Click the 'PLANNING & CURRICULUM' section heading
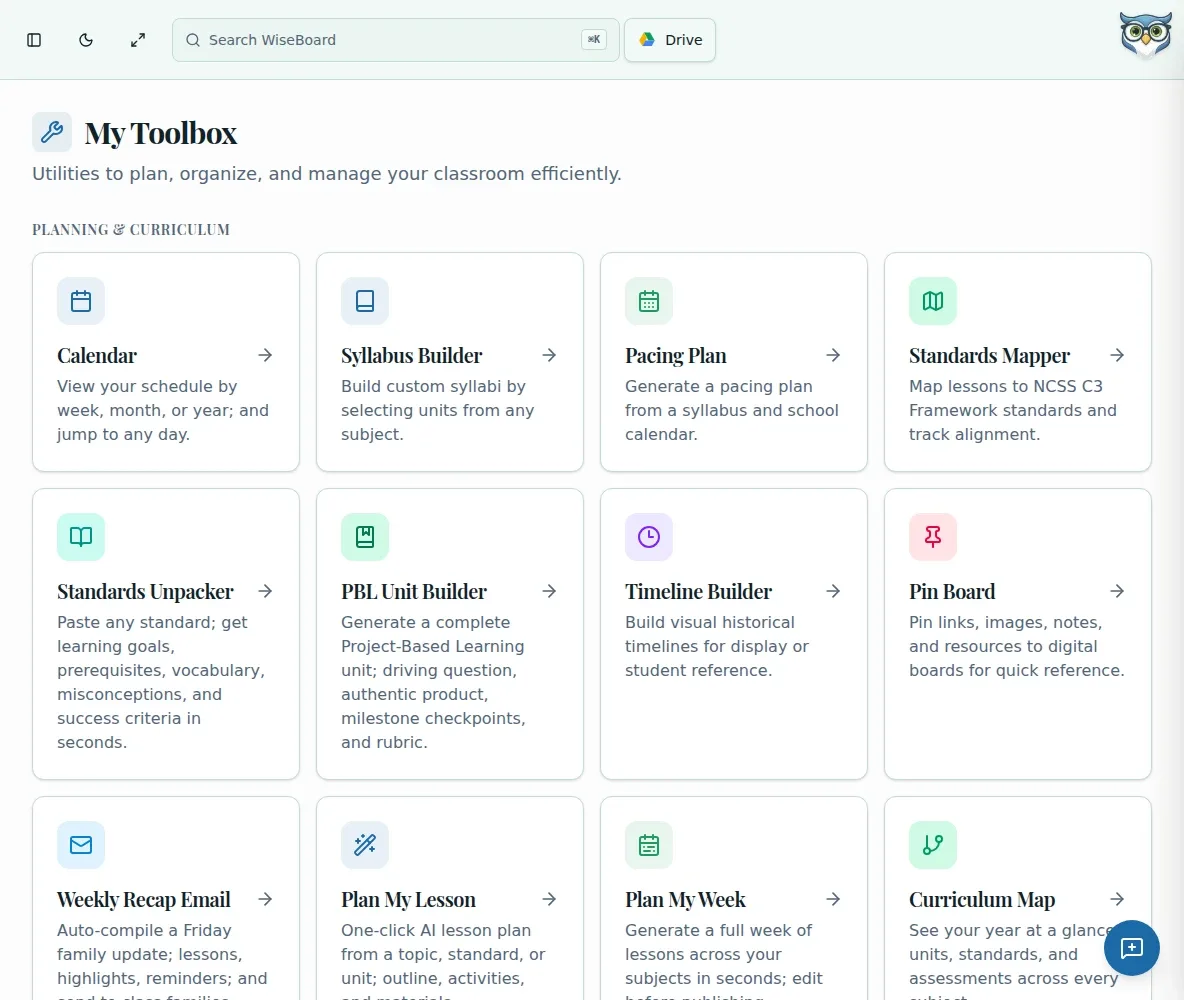The width and height of the screenshot is (1184, 1000). 131,230
